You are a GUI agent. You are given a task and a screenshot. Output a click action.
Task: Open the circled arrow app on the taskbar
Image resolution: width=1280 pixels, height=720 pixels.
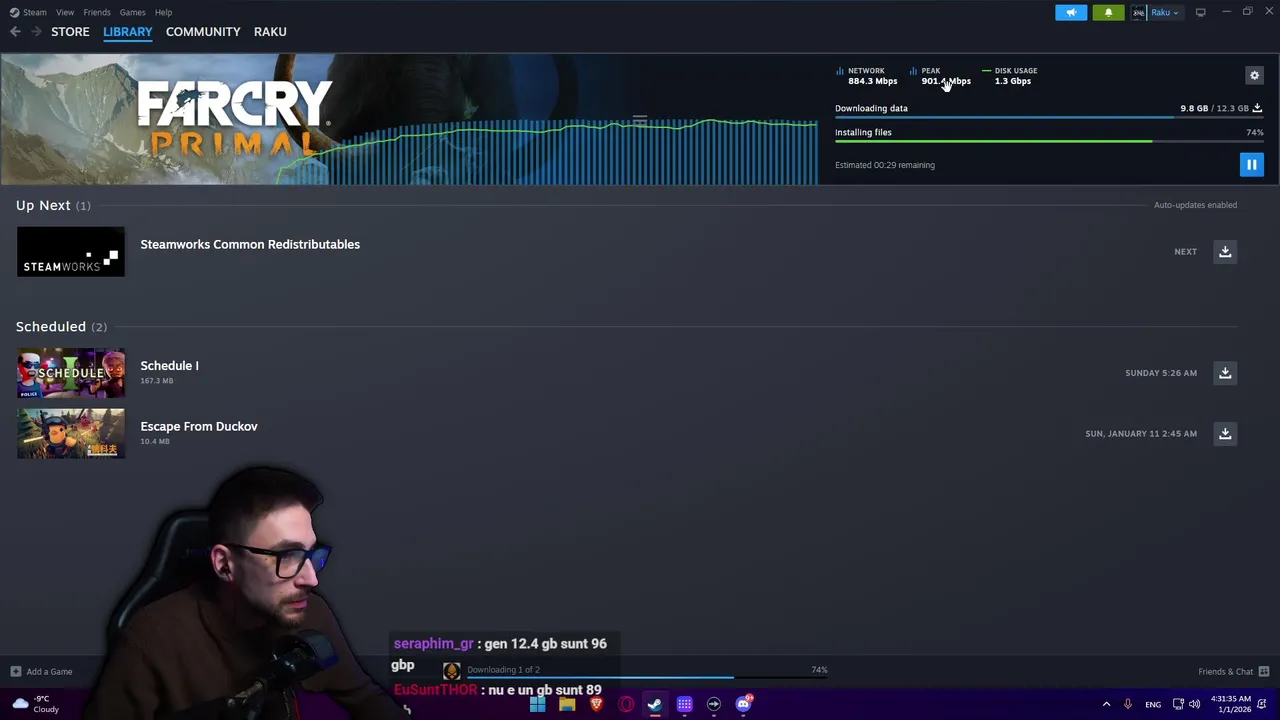click(x=713, y=704)
